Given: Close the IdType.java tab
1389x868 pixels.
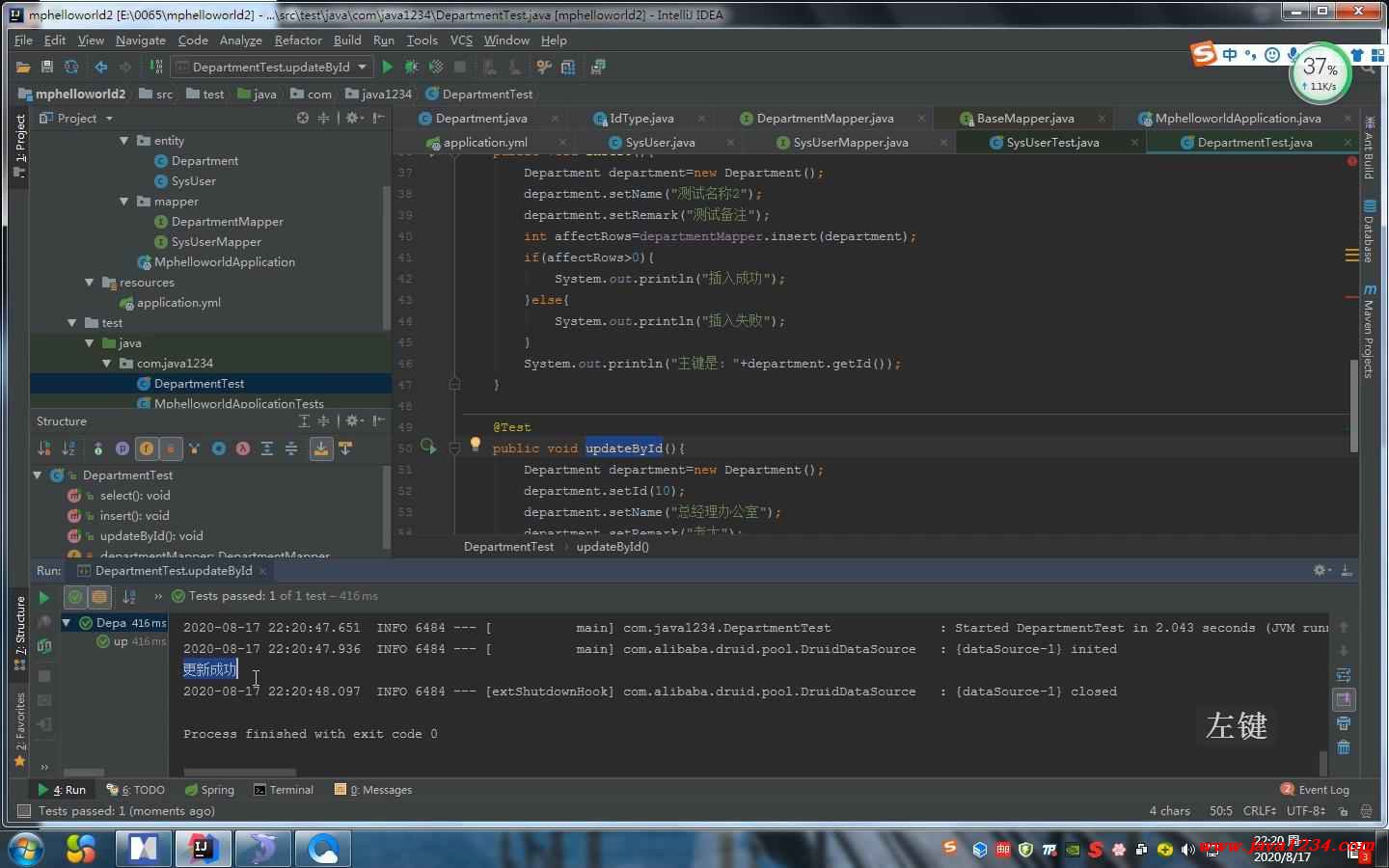Looking at the screenshot, I should (x=701, y=119).
